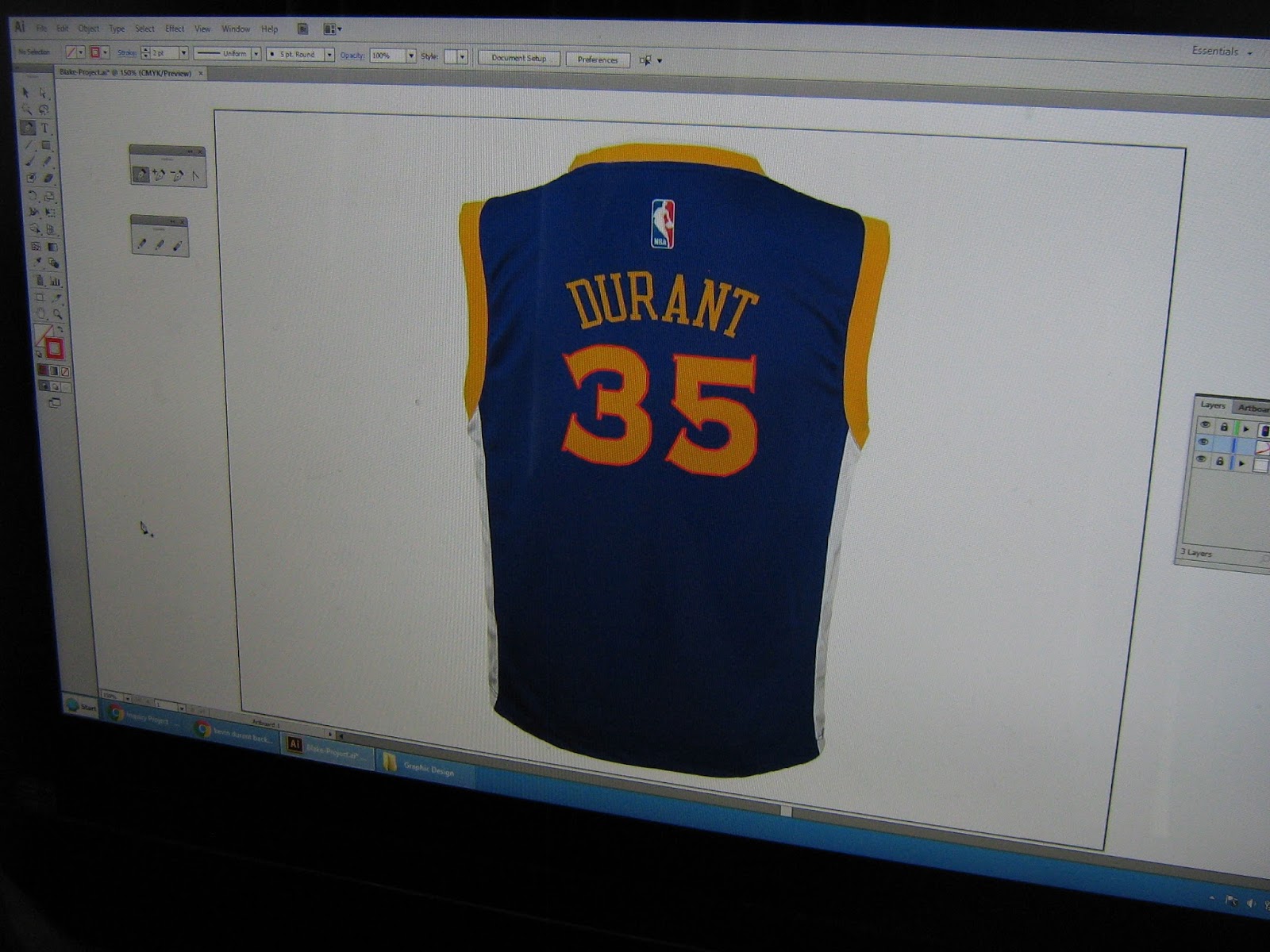This screenshot has height=952, width=1270.
Task: Open Essentials workspace switcher
Action: [x=1222, y=51]
